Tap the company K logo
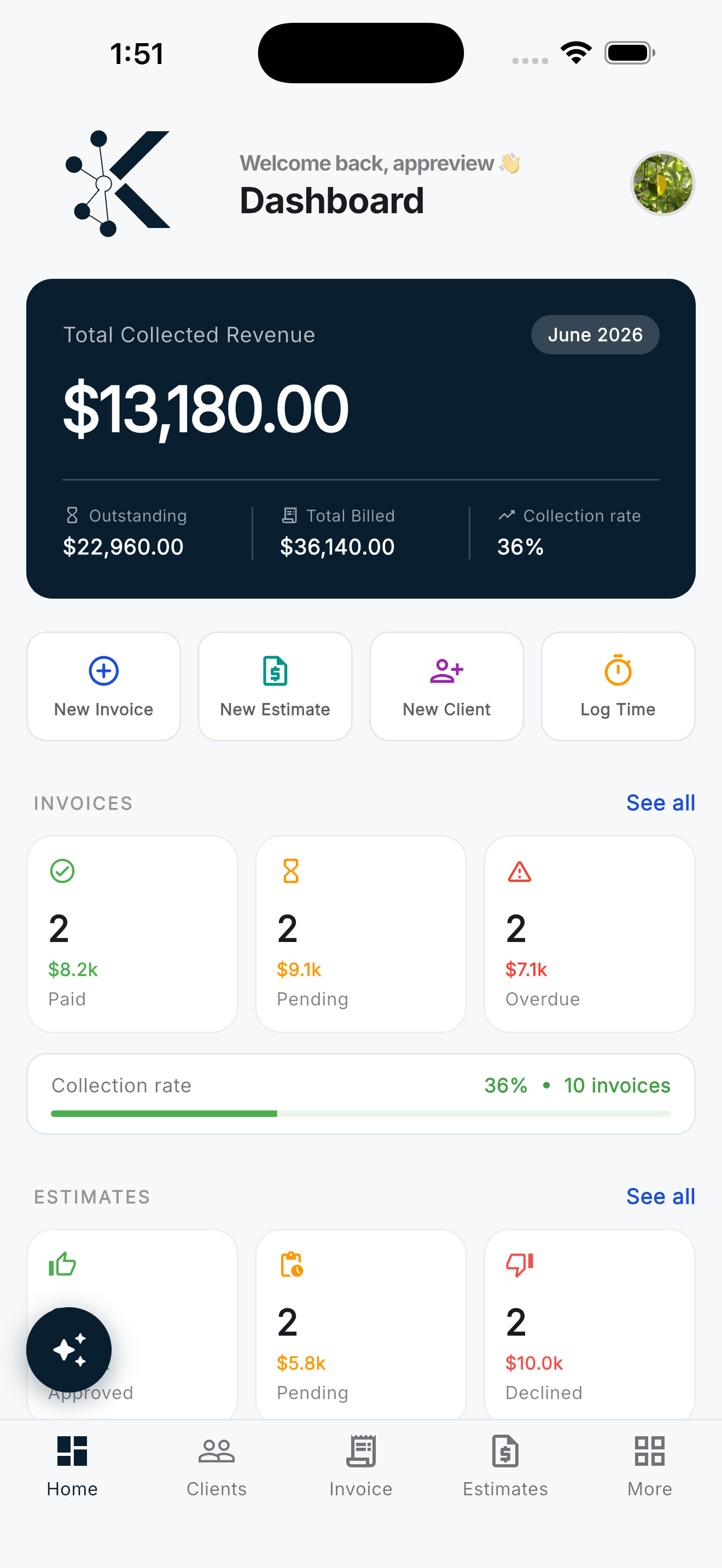Viewport: 722px width, 1568px height. (x=118, y=183)
